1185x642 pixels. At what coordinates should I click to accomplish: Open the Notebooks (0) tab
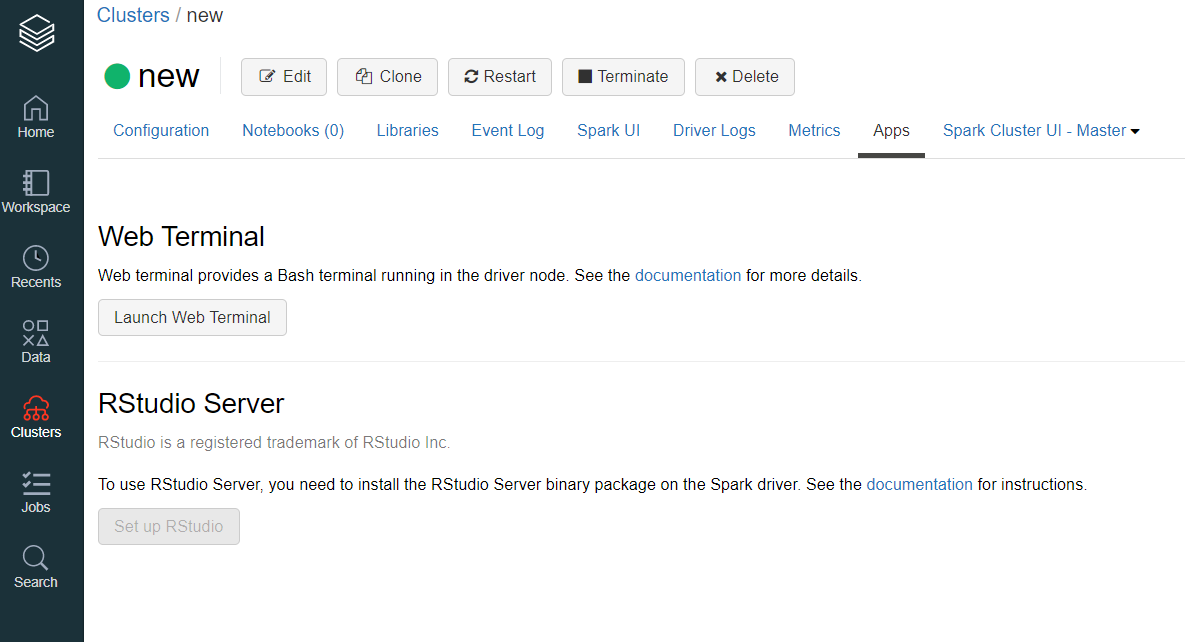point(293,130)
